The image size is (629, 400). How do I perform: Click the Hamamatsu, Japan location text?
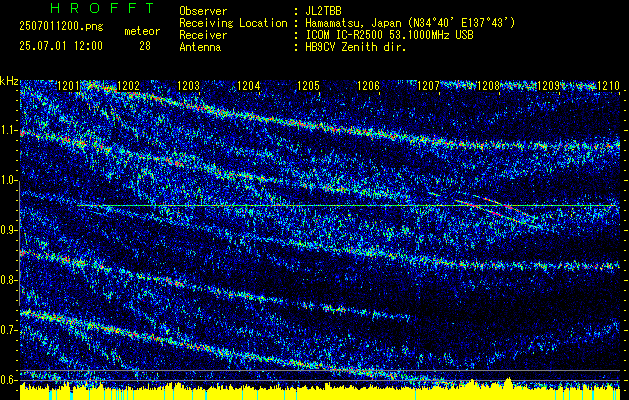coord(410,23)
